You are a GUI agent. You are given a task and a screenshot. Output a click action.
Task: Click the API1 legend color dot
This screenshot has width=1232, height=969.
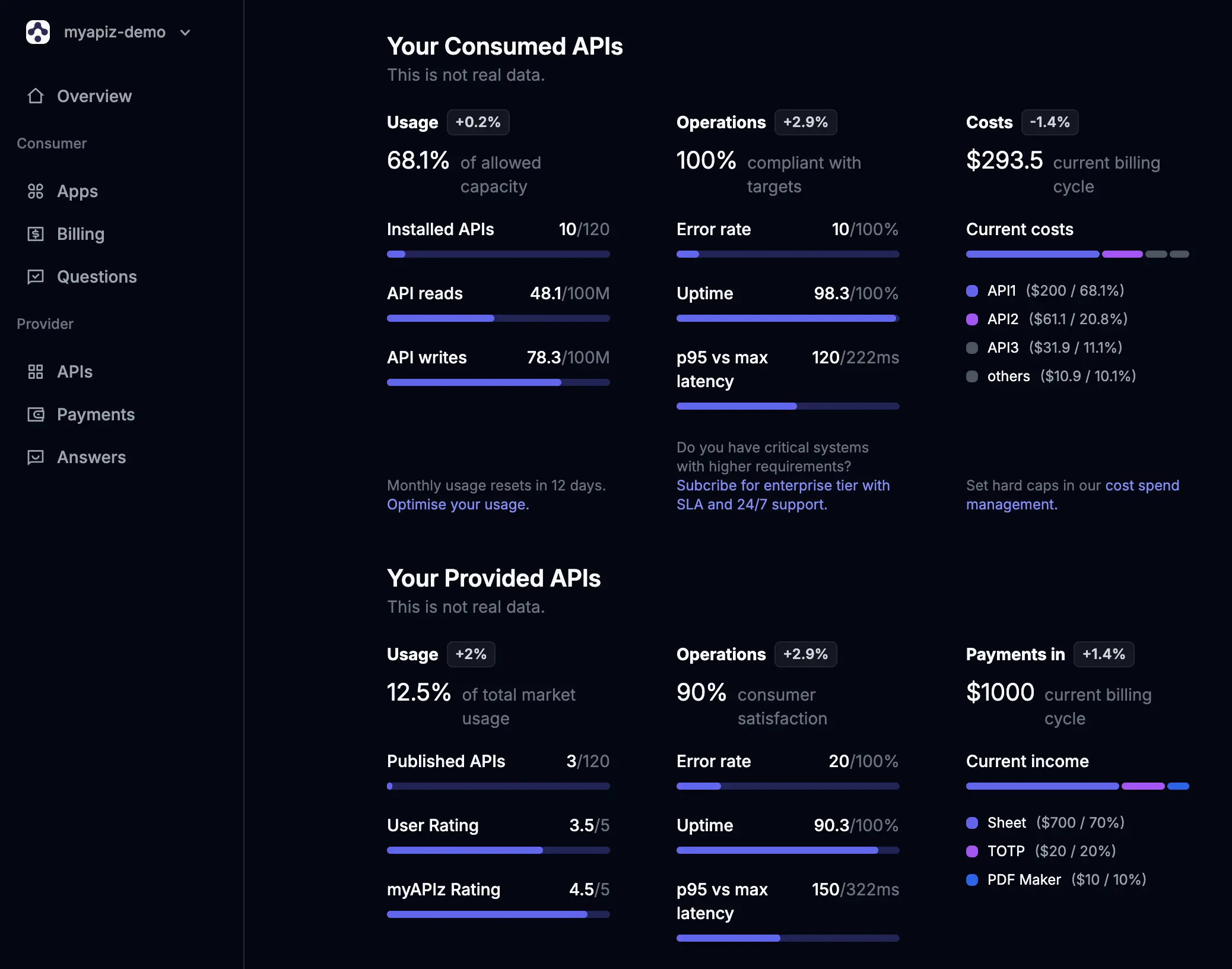click(972, 291)
